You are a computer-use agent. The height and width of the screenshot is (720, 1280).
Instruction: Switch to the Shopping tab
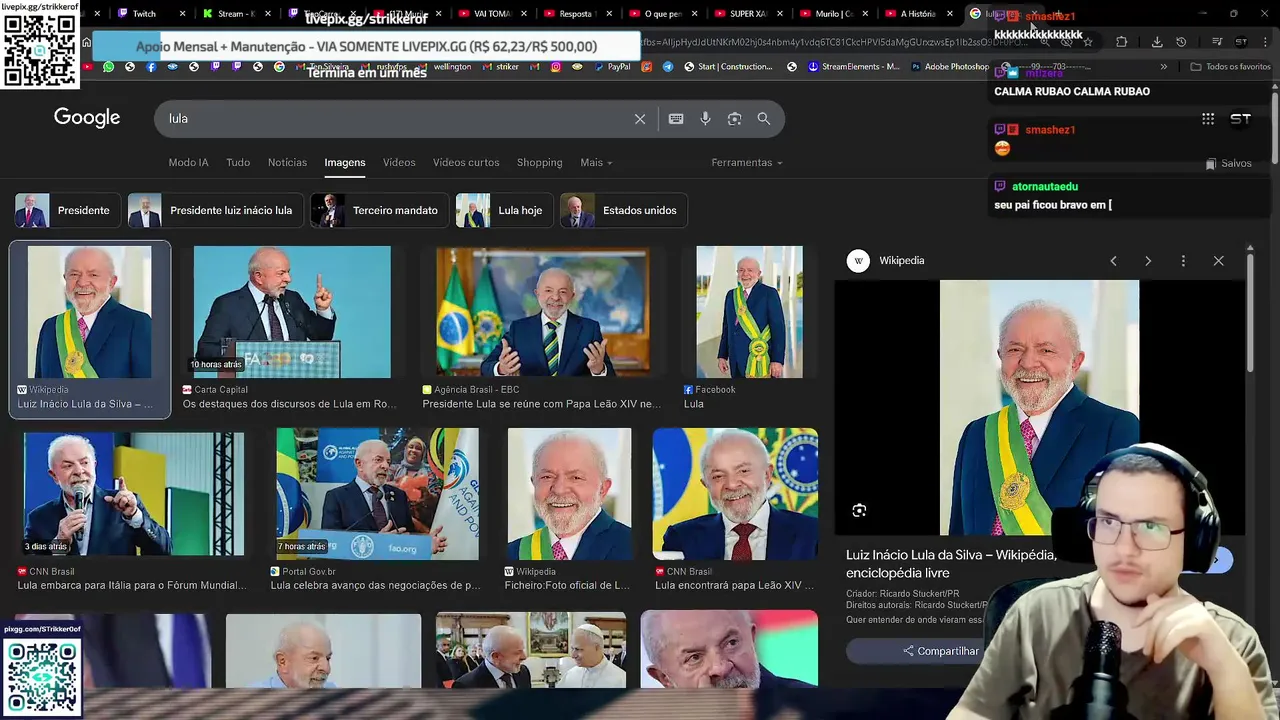539,163
